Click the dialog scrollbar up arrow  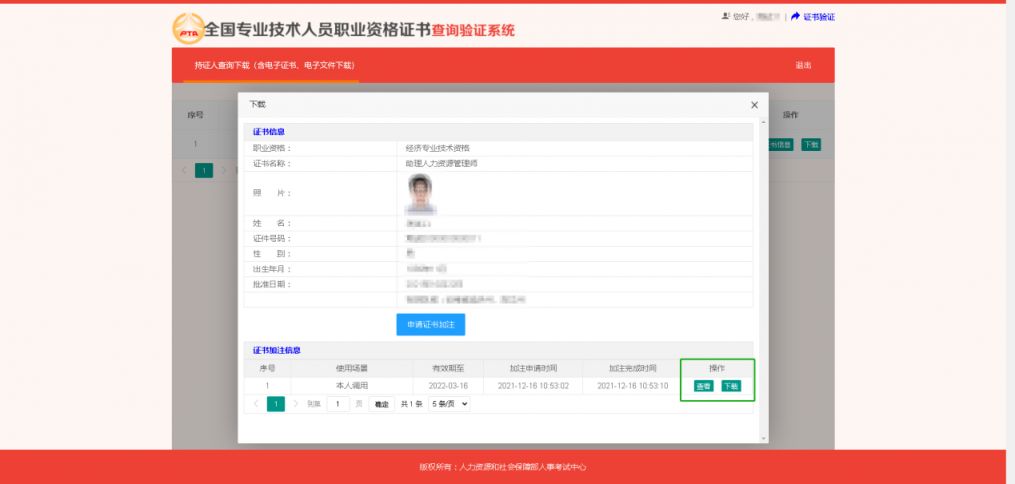coord(763,122)
